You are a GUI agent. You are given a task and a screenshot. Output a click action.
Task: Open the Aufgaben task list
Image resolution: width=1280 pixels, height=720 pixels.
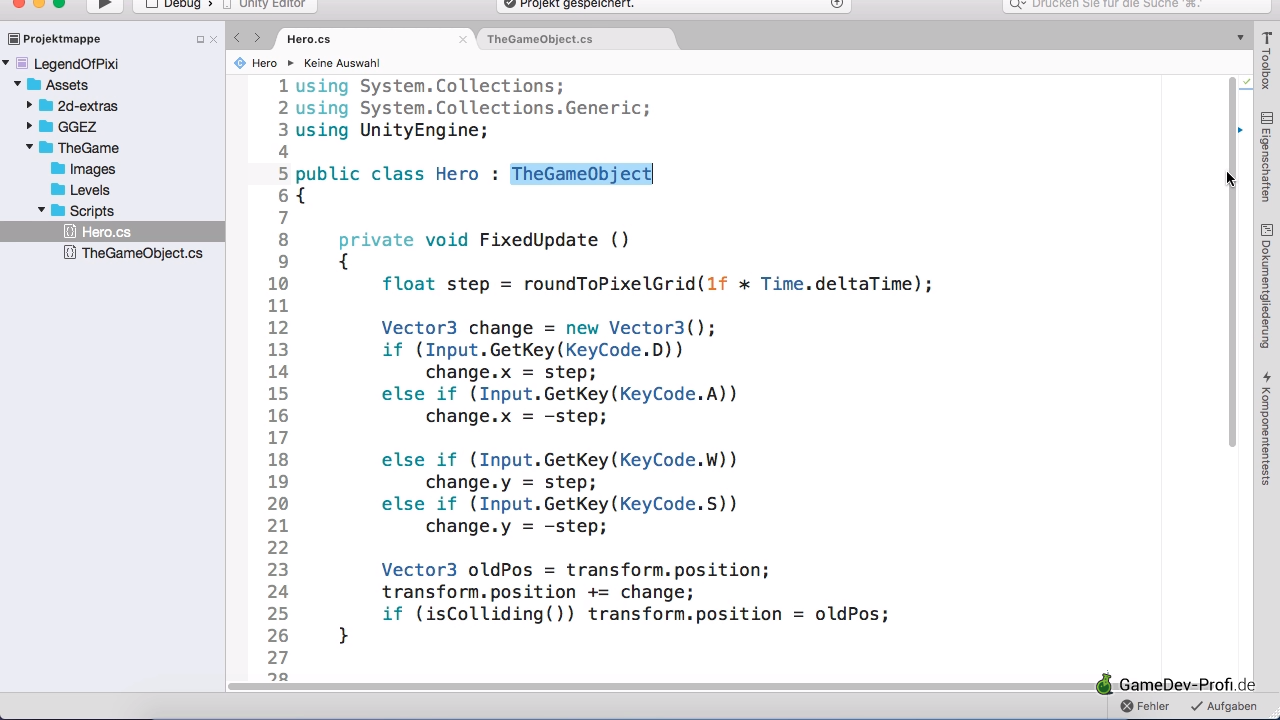coord(1223,706)
